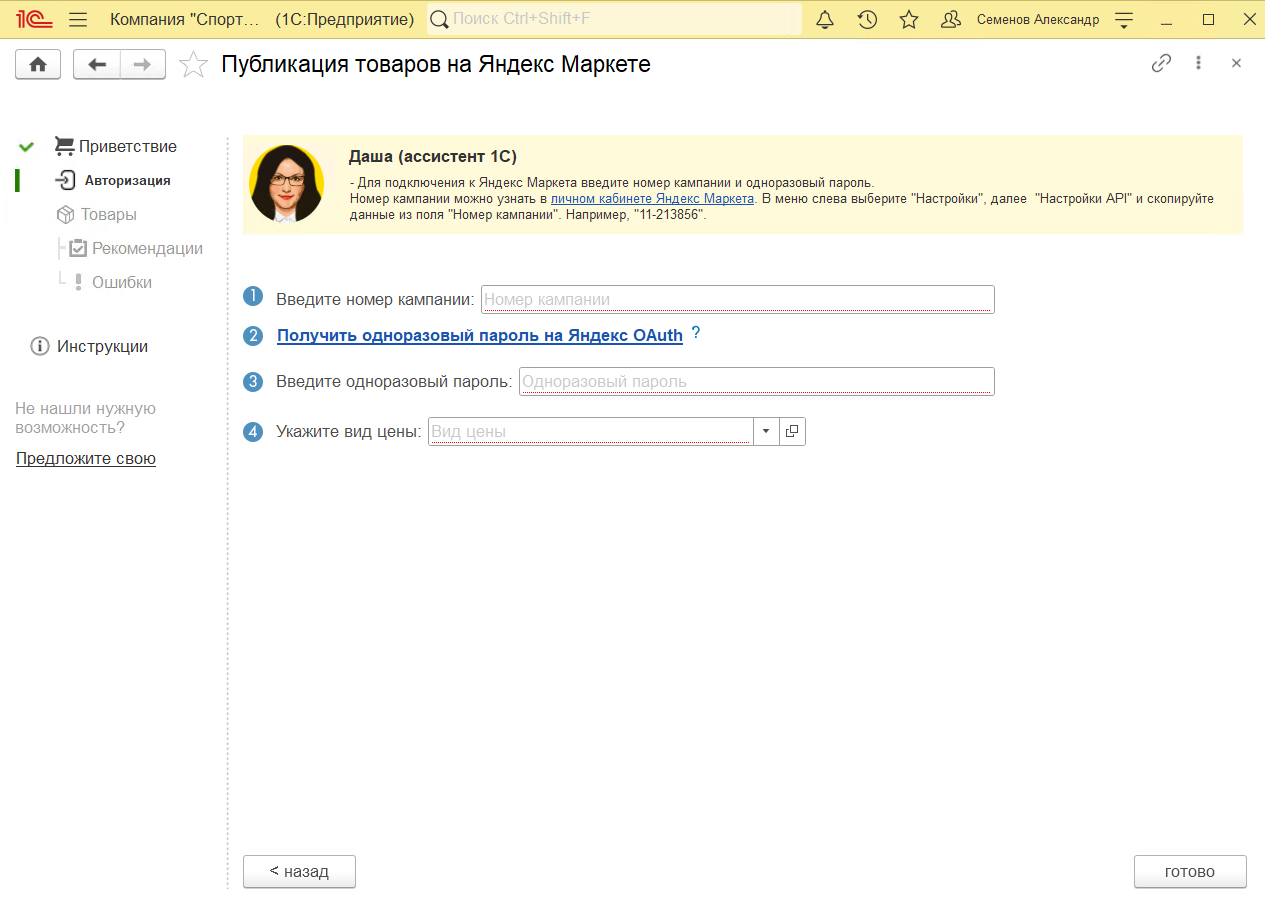The image size is (1265, 900).
Task: Click the Dasha assistant avatar
Action: [287, 184]
